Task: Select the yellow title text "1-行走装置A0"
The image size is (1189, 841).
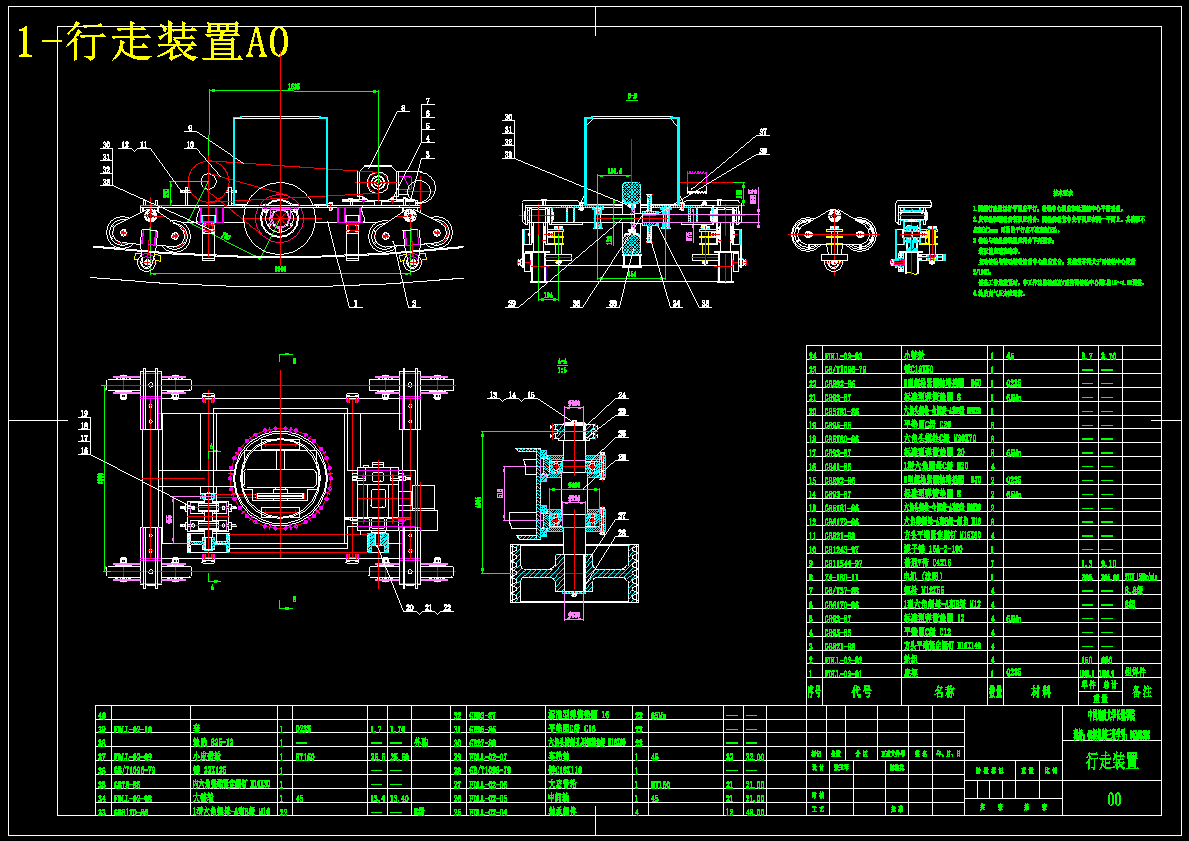Action: coord(152,43)
